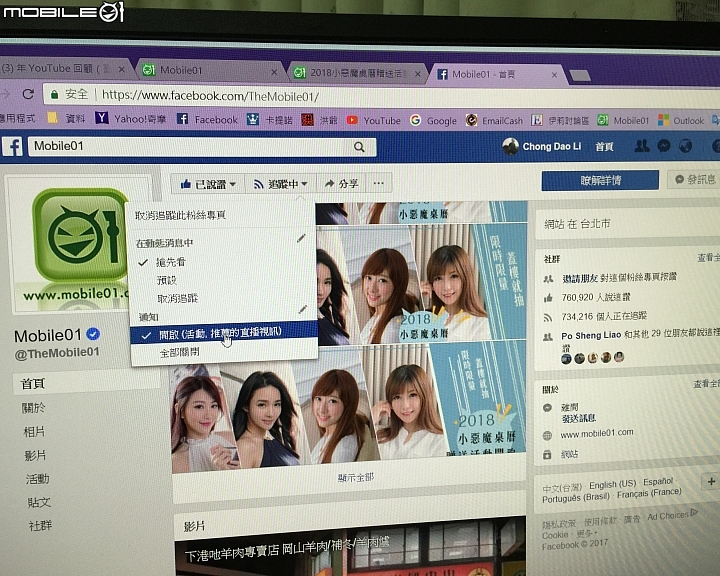The width and height of the screenshot is (720, 576).
Task: Click 邀請朋友 link in 社群 box
Action: tap(580, 278)
